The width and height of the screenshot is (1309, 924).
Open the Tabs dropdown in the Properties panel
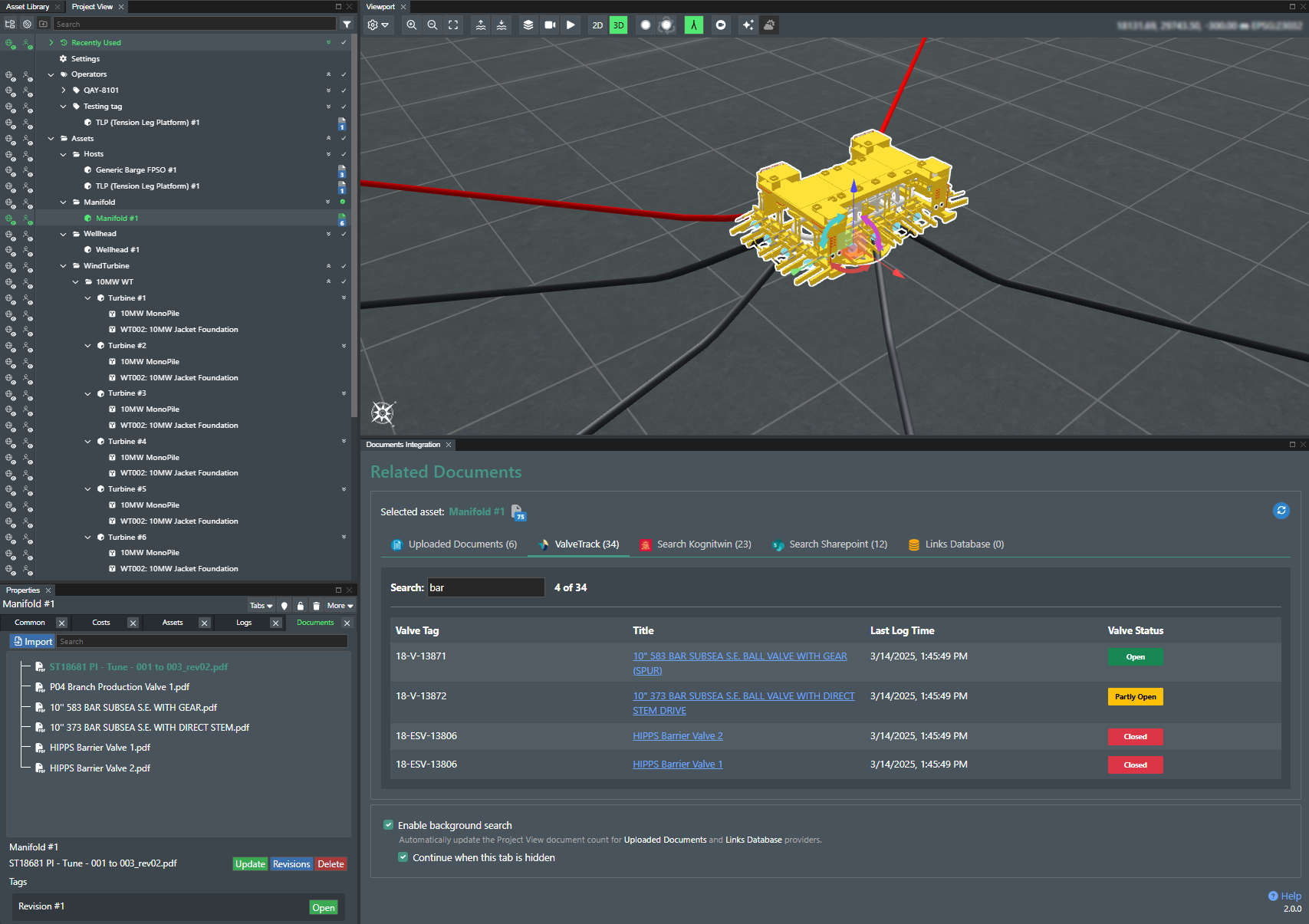[x=260, y=606]
